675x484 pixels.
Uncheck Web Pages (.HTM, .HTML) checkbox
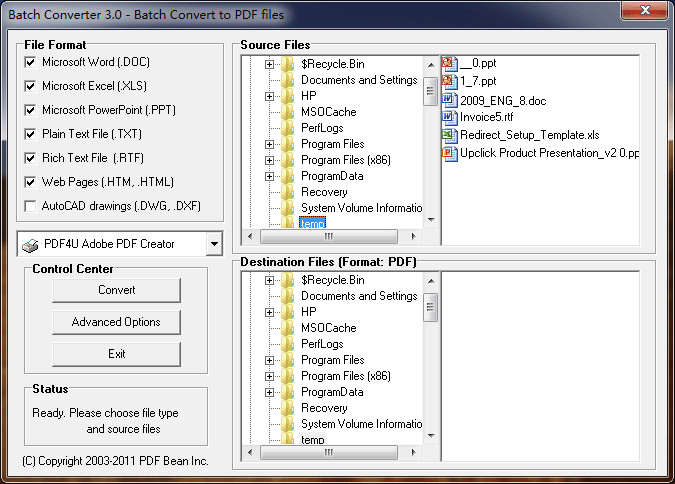coord(30,182)
